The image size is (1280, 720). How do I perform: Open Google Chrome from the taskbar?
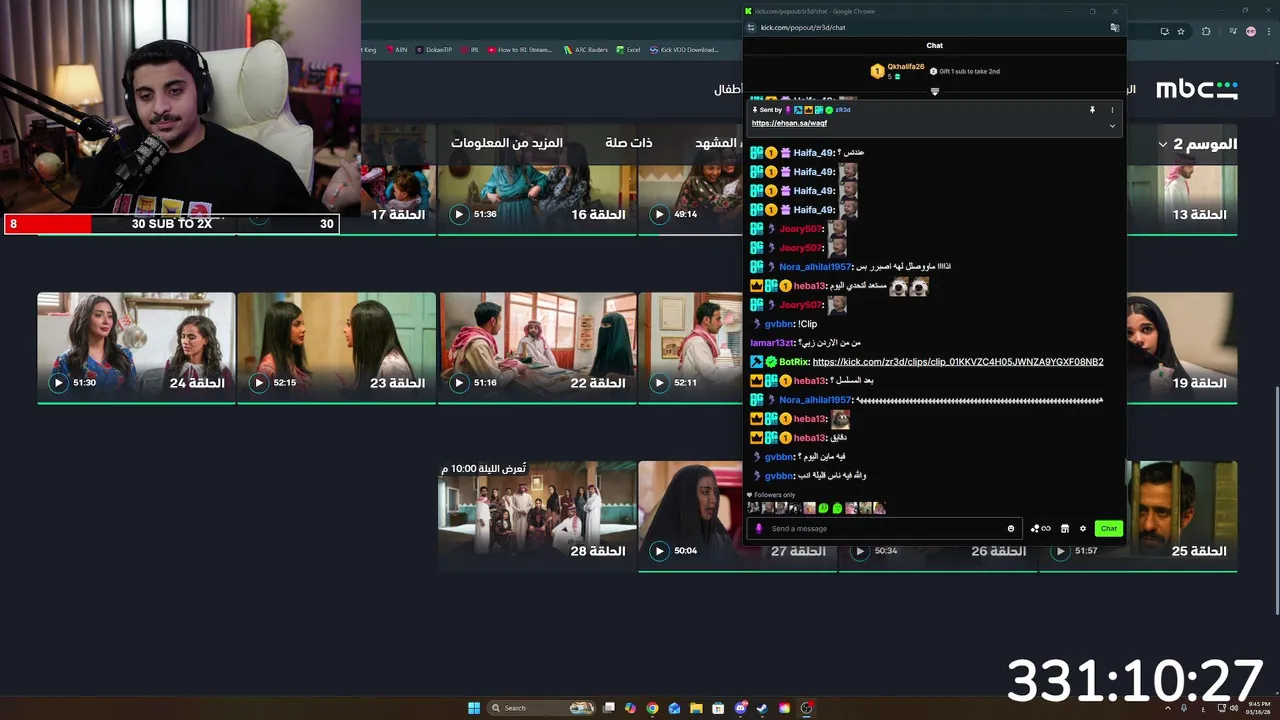pos(652,708)
